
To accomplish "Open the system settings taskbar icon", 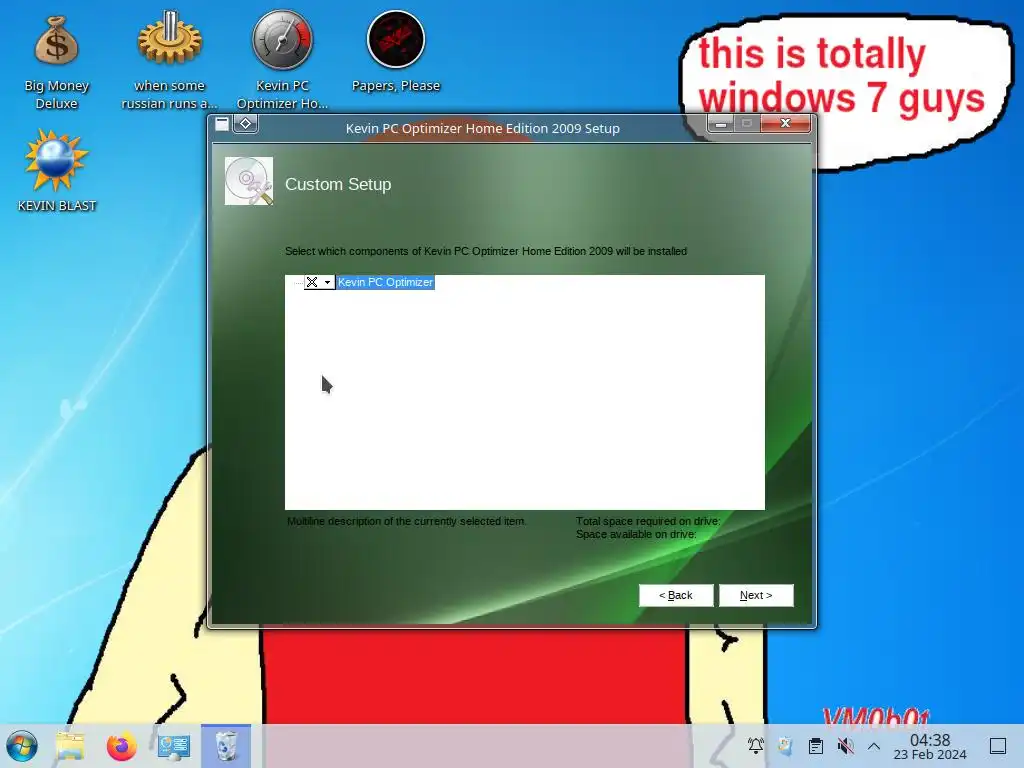I will pos(174,746).
